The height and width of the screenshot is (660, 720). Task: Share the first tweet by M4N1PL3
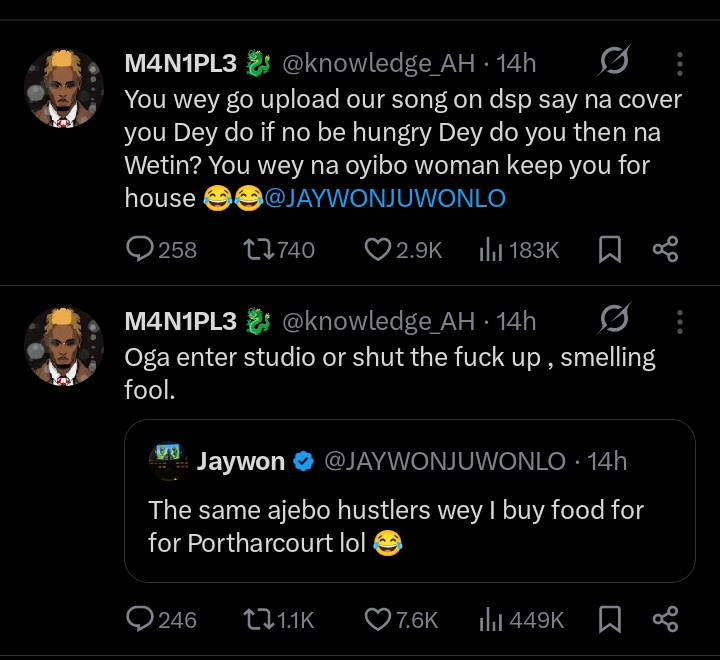[665, 250]
